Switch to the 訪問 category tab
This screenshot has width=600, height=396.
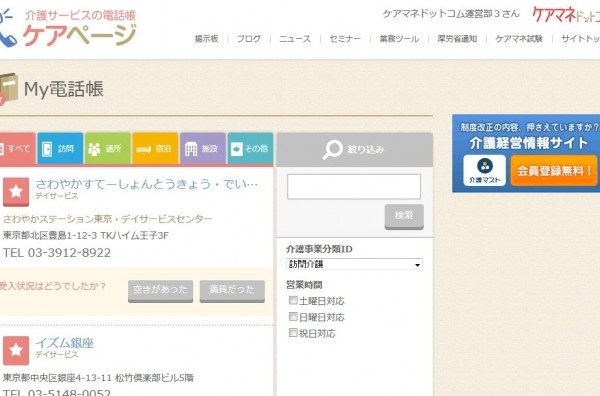[60, 148]
